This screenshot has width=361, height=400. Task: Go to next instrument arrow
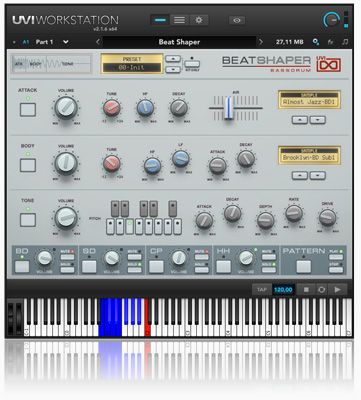point(261,42)
